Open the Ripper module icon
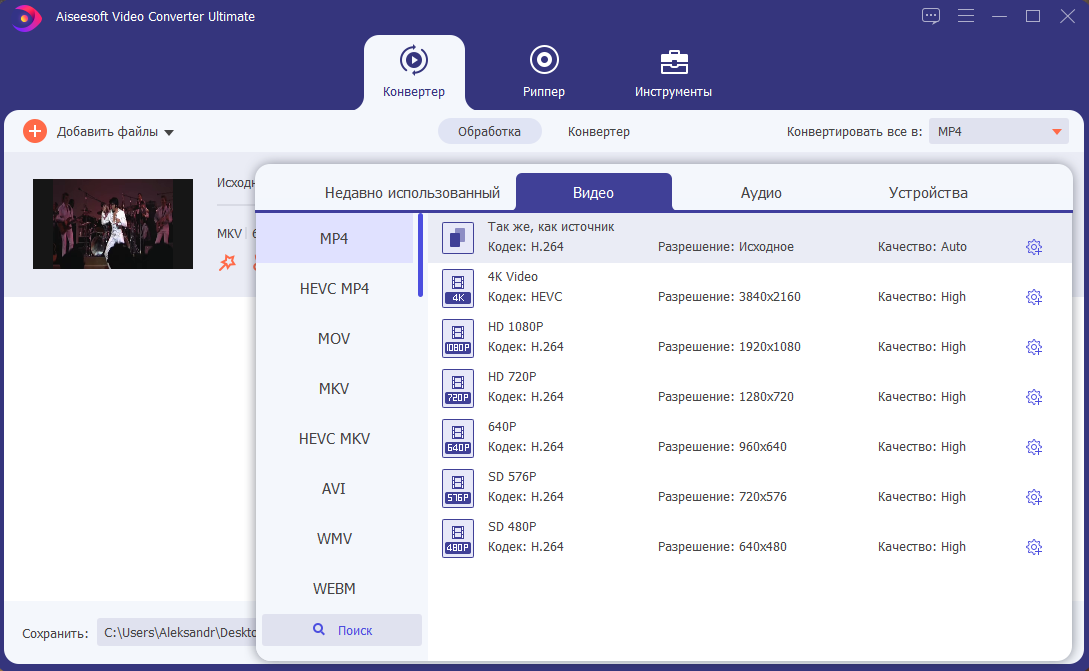This screenshot has width=1089, height=671. pyautogui.click(x=543, y=61)
